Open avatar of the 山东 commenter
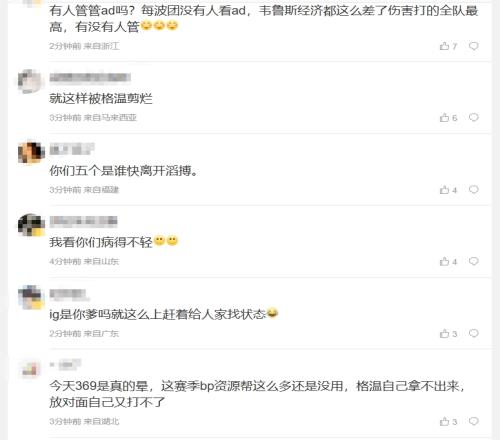Viewport: 500px width, 440px height. click(x=31, y=225)
